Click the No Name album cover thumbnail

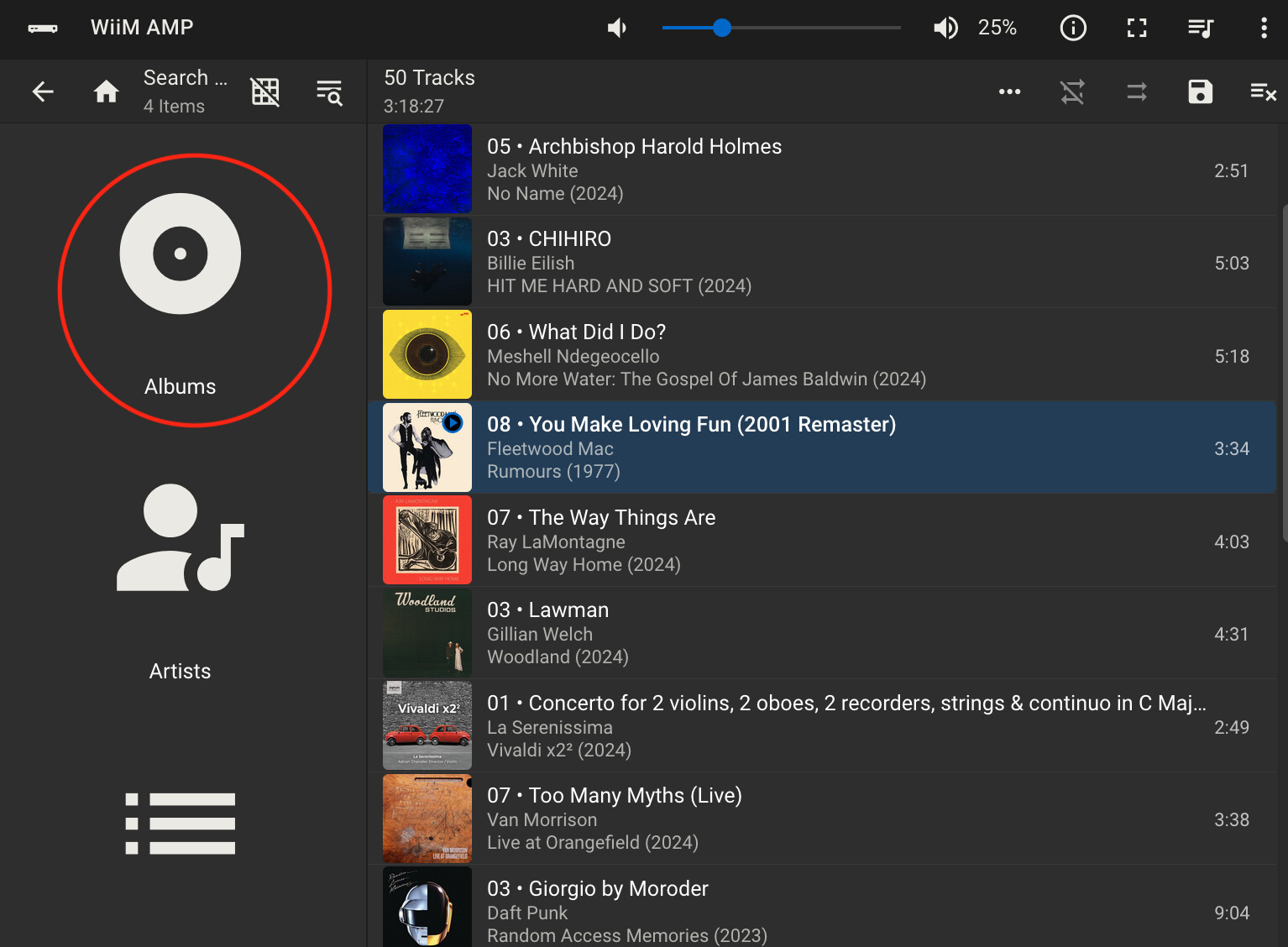pos(427,169)
